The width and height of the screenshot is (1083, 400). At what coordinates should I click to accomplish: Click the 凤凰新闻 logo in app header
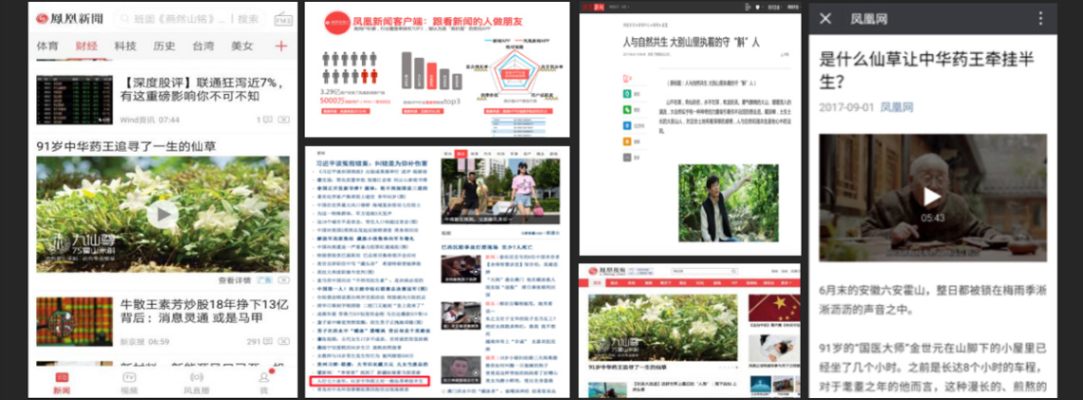70,19
